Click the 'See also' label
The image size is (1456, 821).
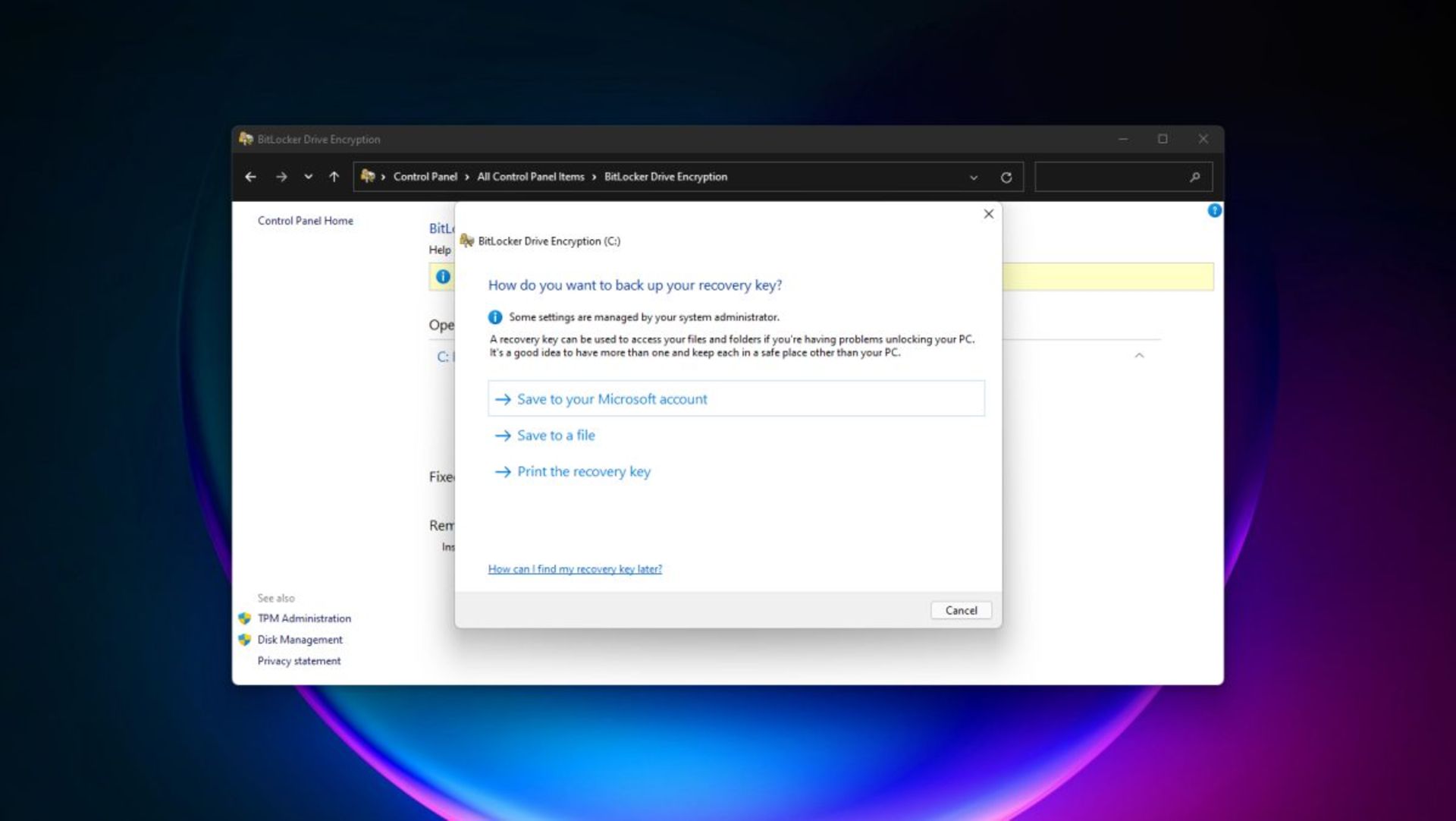tap(276, 598)
